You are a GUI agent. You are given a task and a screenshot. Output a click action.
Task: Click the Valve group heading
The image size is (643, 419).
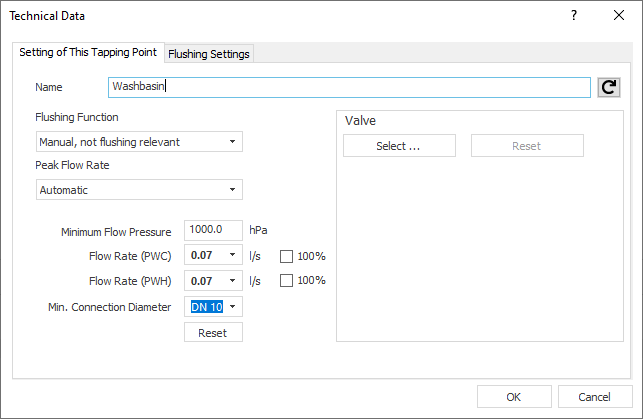(x=360, y=121)
